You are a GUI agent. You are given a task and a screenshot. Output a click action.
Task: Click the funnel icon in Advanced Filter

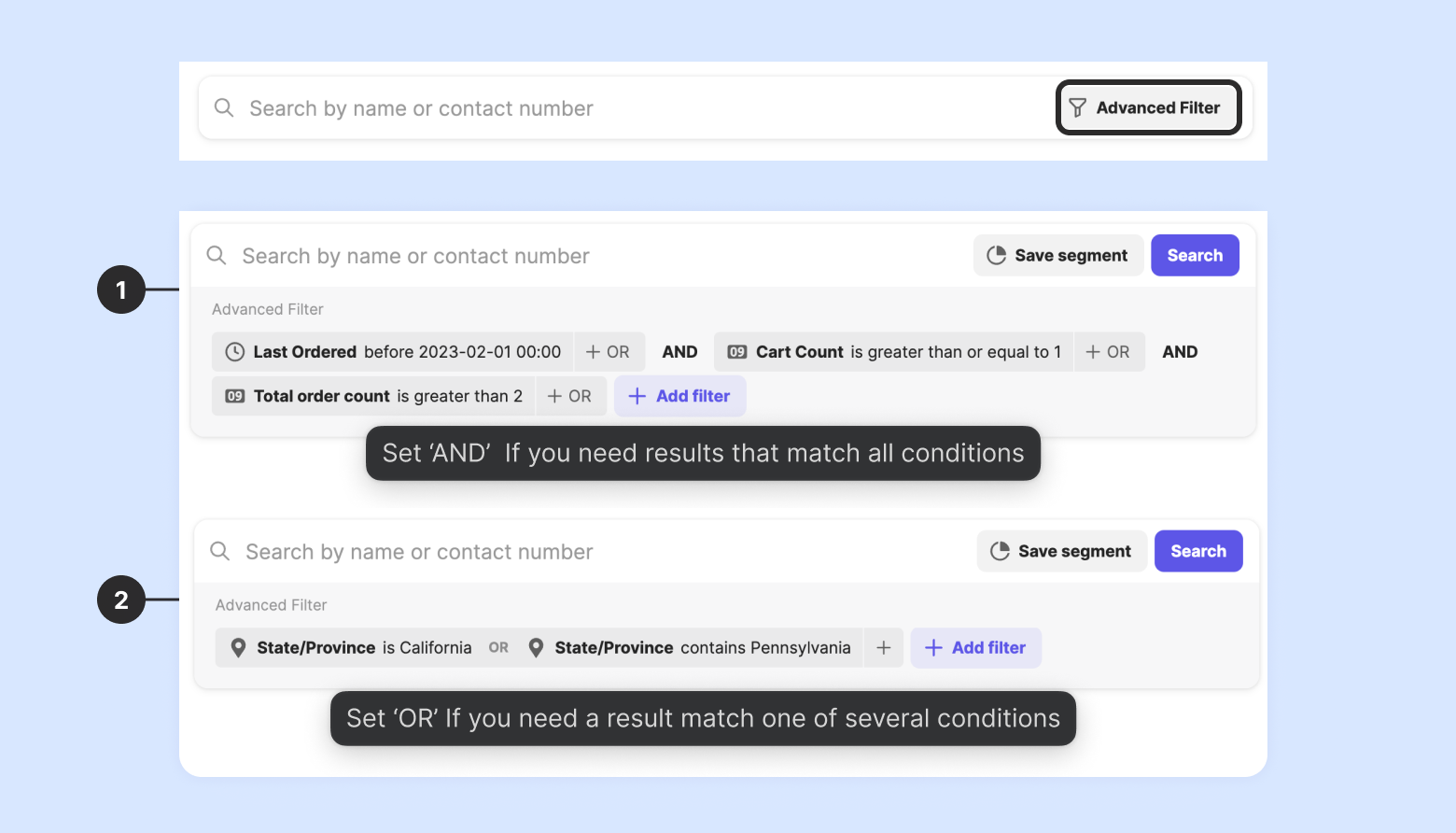(1077, 108)
